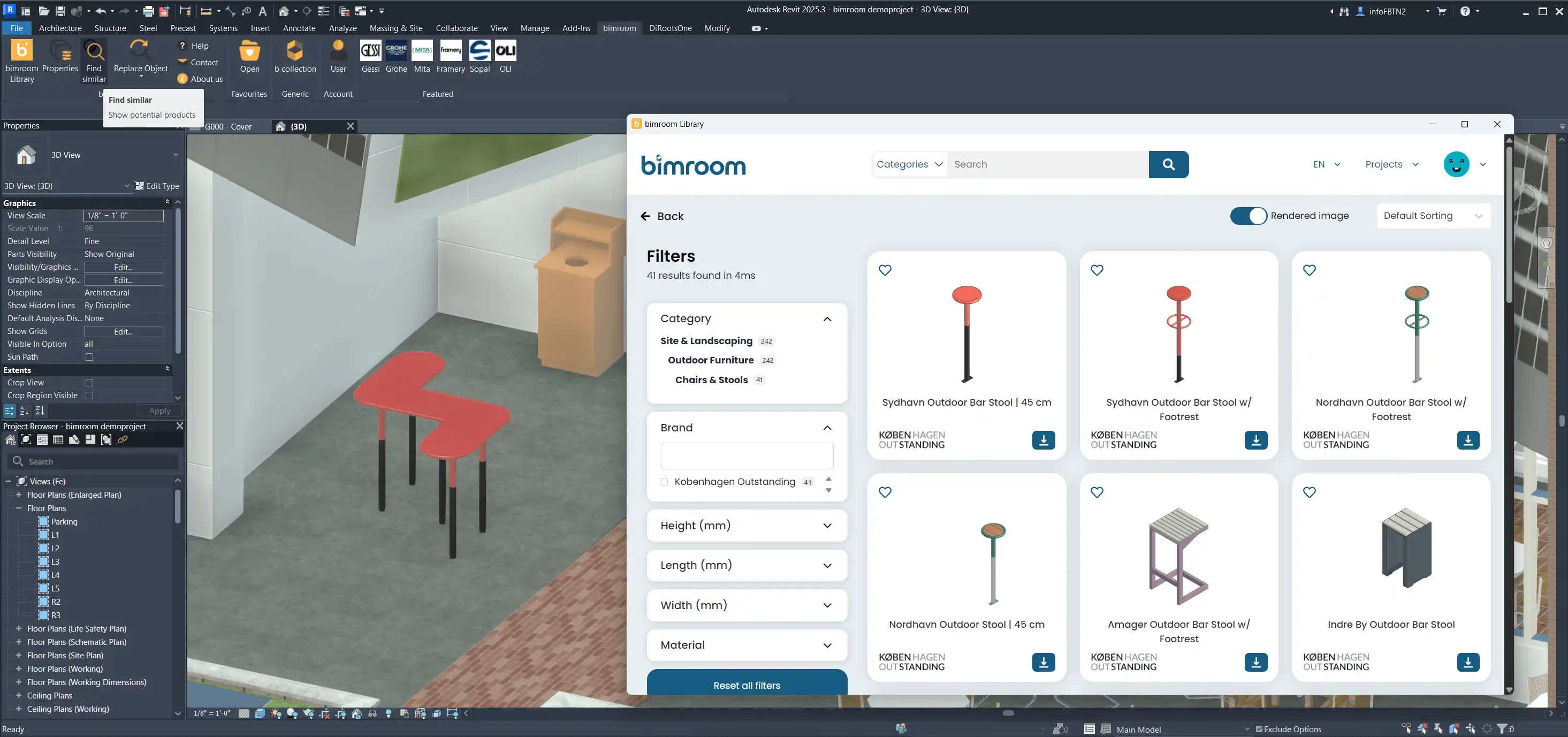This screenshot has height=737, width=1568.
Task: Click the Reset all filters button
Action: (746, 685)
